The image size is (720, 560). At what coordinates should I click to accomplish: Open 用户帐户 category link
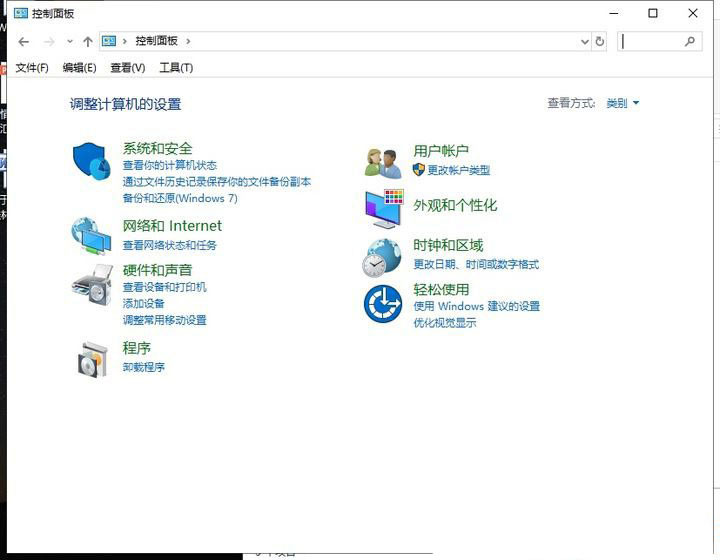point(441,151)
